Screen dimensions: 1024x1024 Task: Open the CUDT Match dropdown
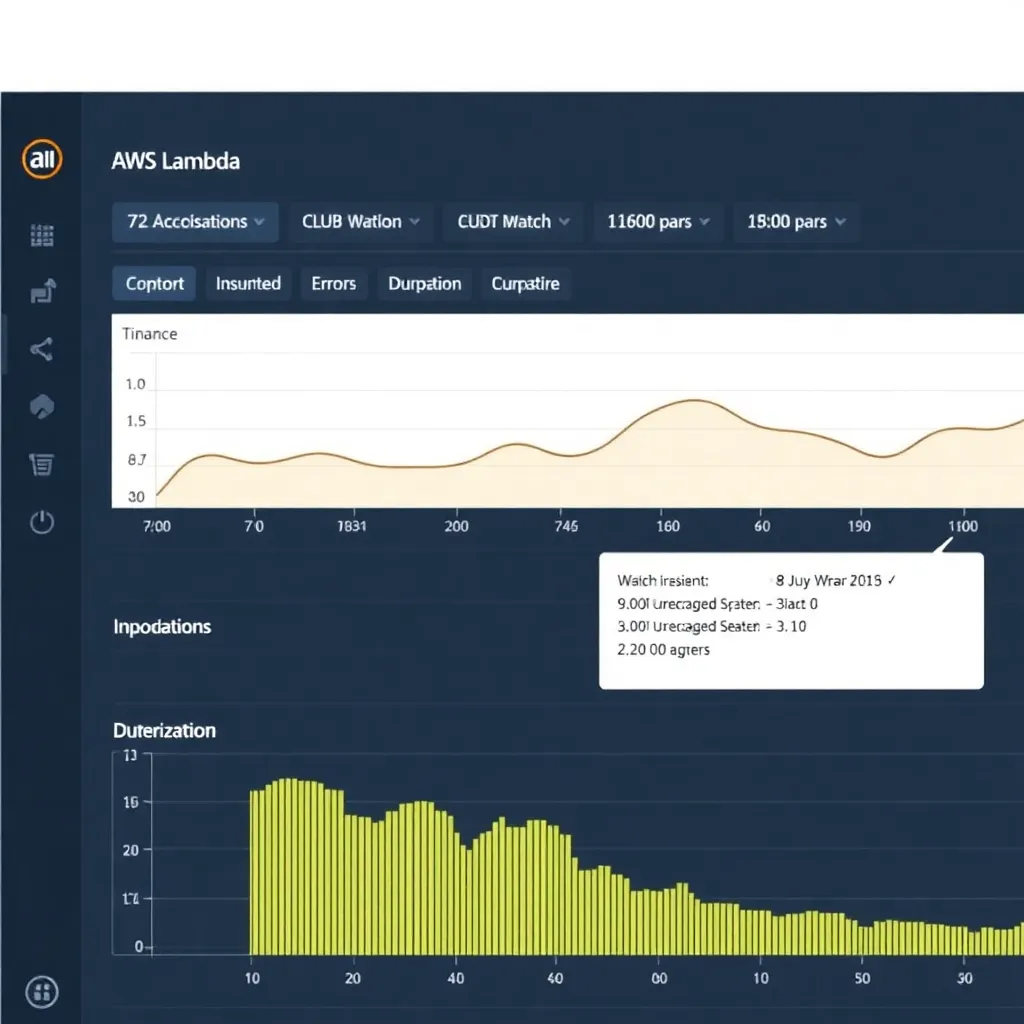[x=513, y=222]
